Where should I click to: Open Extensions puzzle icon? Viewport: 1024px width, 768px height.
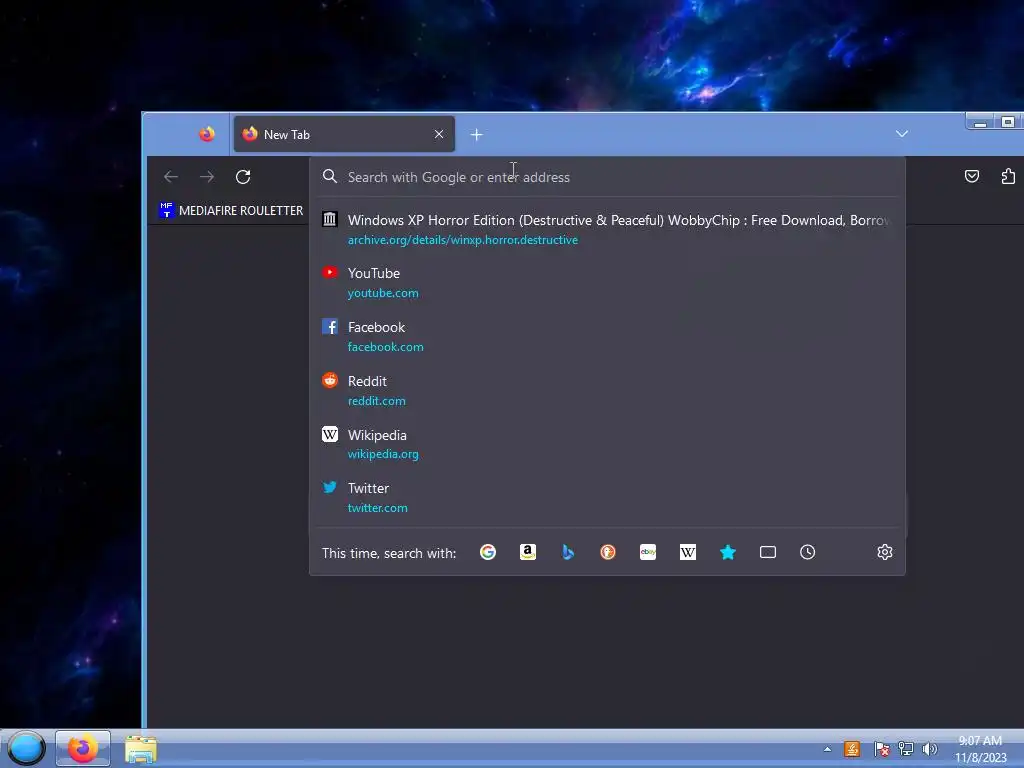click(1008, 176)
